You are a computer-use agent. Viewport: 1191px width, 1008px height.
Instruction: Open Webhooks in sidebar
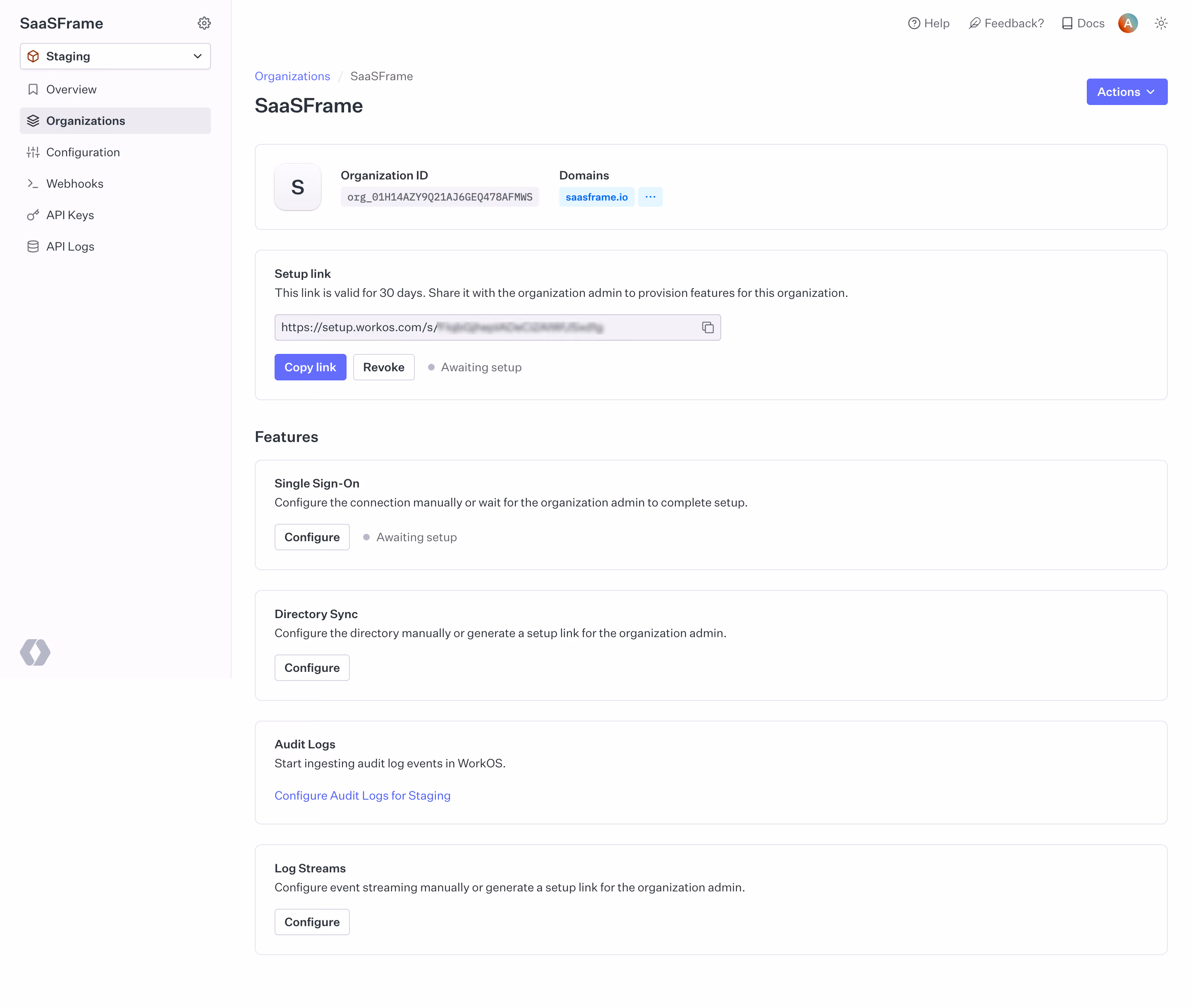pyautogui.click(x=115, y=184)
